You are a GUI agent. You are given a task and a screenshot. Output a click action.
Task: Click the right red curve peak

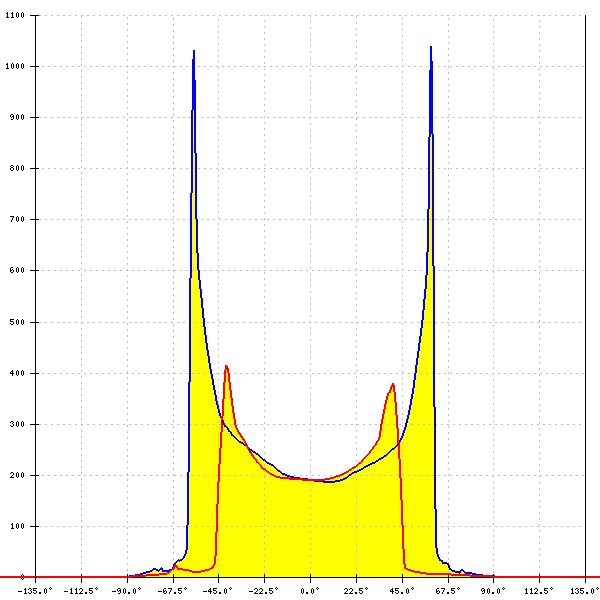tap(393, 385)
